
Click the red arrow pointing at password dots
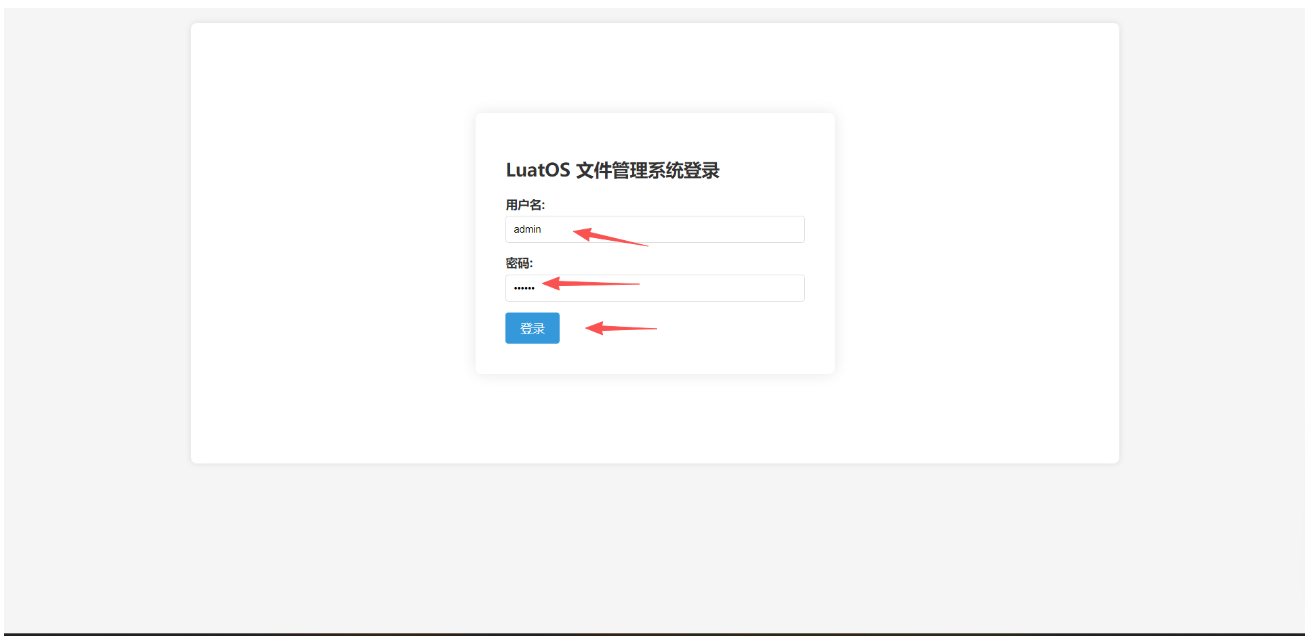coord(590,284)
